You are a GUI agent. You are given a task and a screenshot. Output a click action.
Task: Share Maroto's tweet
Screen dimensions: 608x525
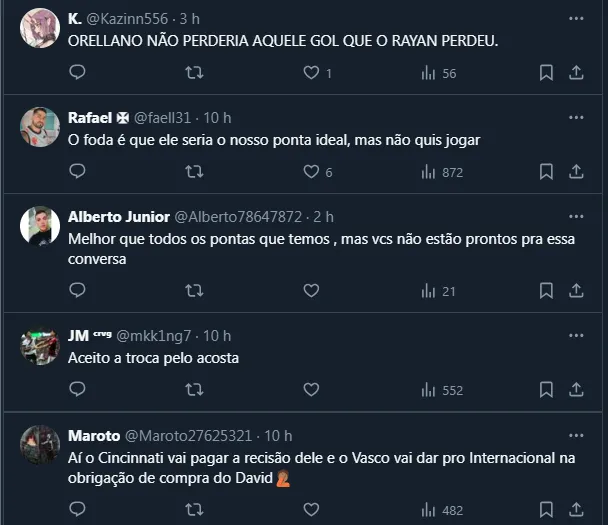pos(576,509)
